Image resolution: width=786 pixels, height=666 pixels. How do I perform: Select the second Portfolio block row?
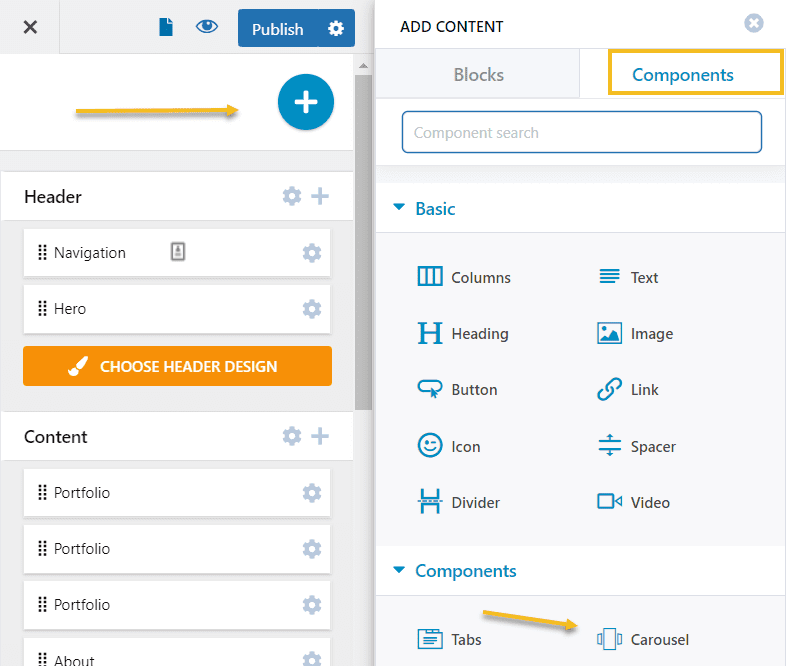(177, 549)
